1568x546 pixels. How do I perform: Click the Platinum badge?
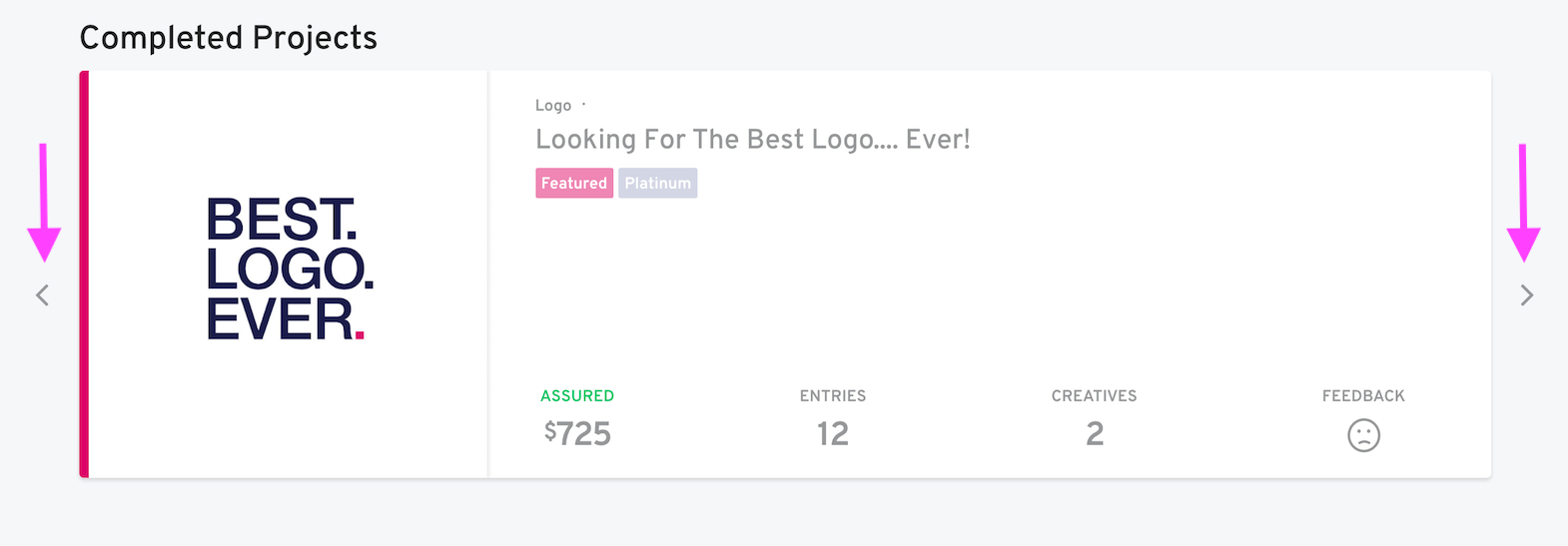coord(657,184)
